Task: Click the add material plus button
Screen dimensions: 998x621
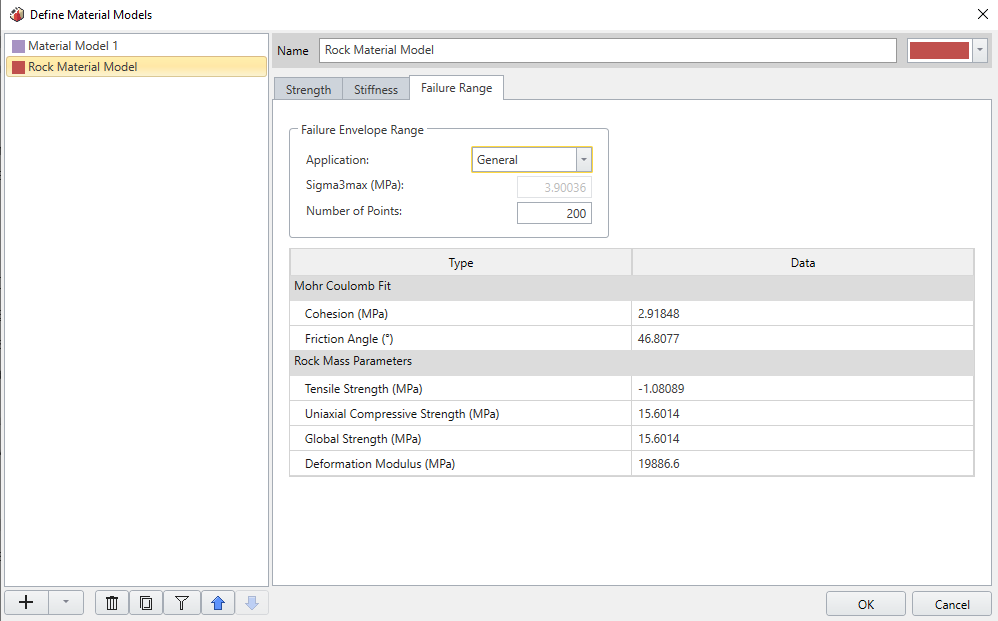Action: (27, 603)
